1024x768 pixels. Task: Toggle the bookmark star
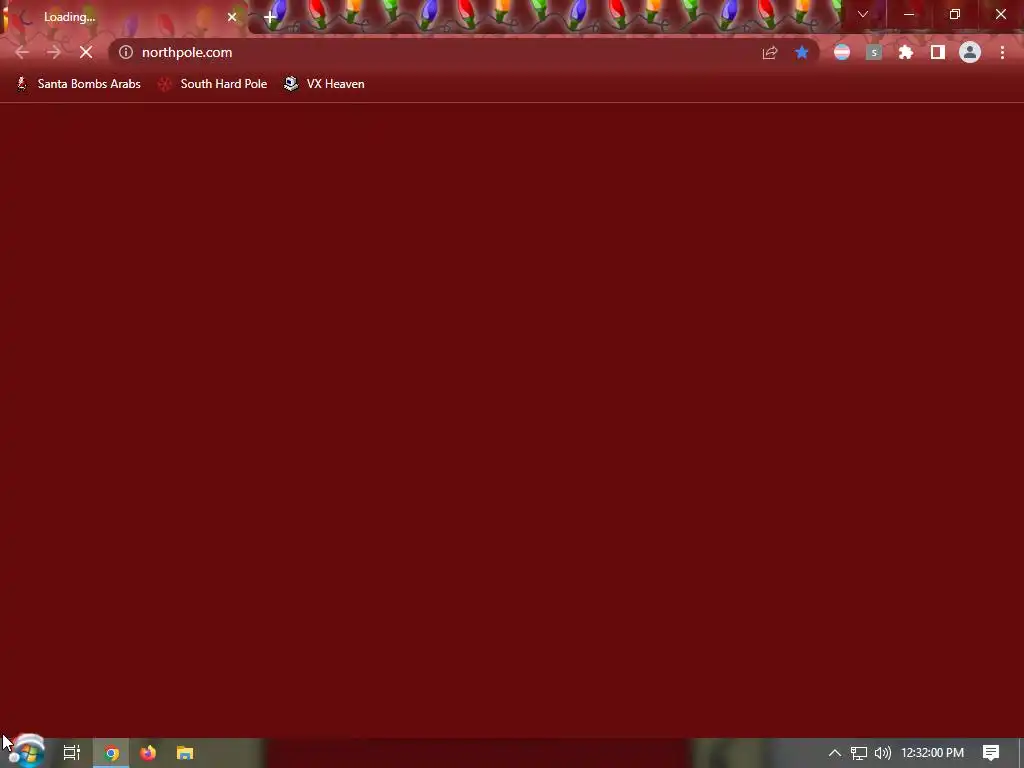click(x=801, y=53)
